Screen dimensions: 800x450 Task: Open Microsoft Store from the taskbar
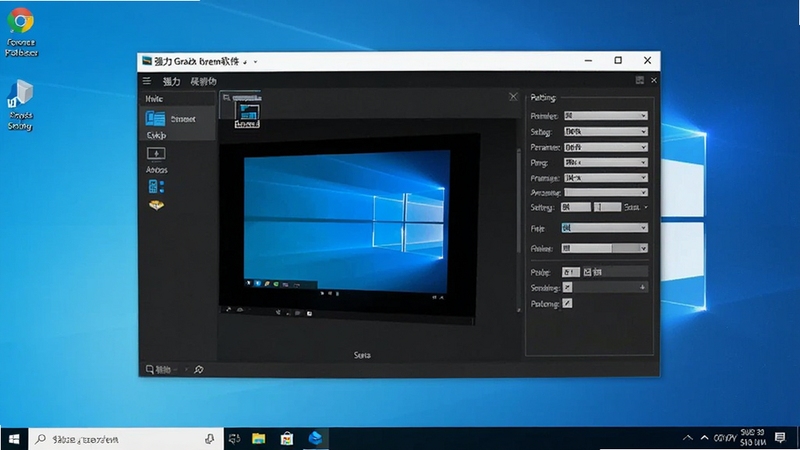[x=287, y=439]
